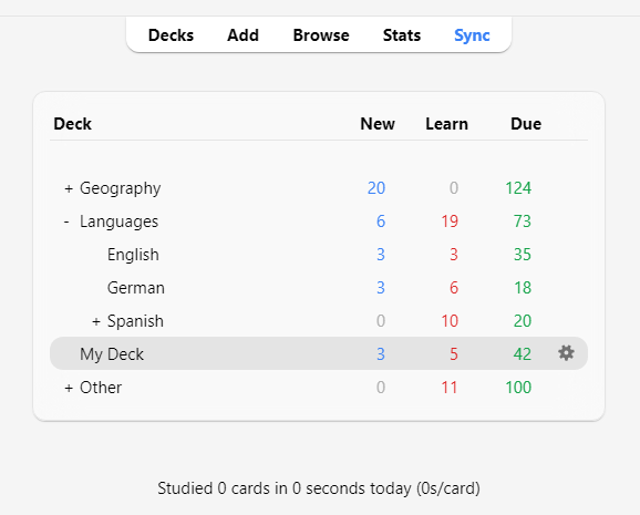The width and height of the screenshot is (640, 515).
Task: Click Geography's learn count 0
Action: [454, 189]
